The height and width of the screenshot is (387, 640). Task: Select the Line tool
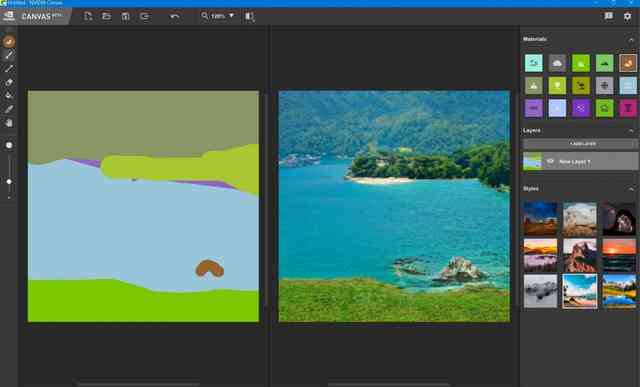(9, 69)
